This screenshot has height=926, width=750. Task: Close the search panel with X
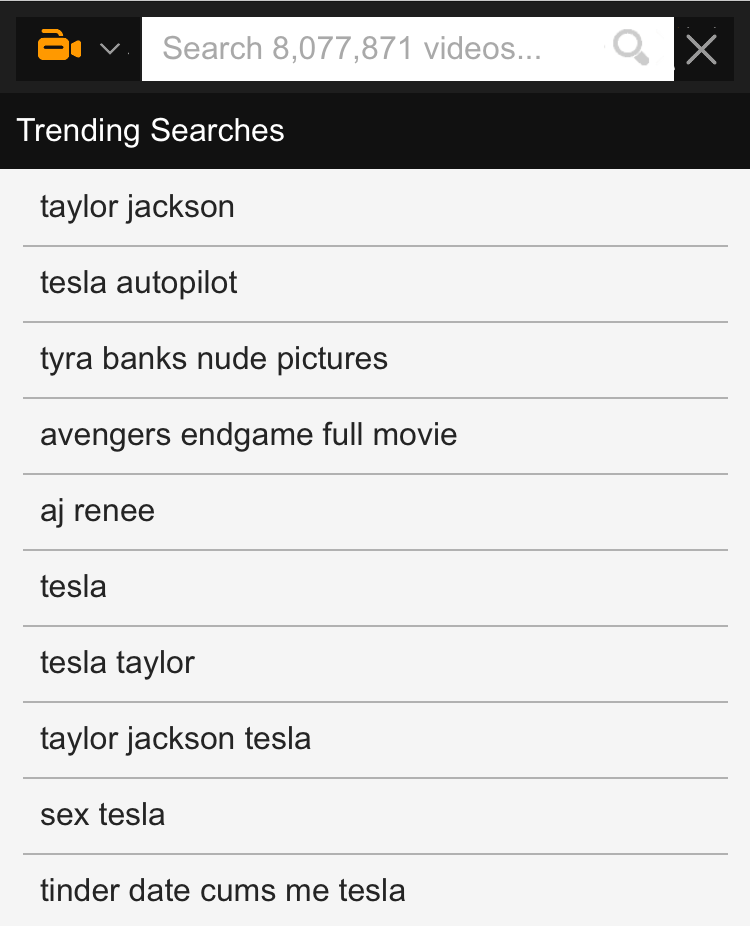pyautogui.click(x=702, y=48)
